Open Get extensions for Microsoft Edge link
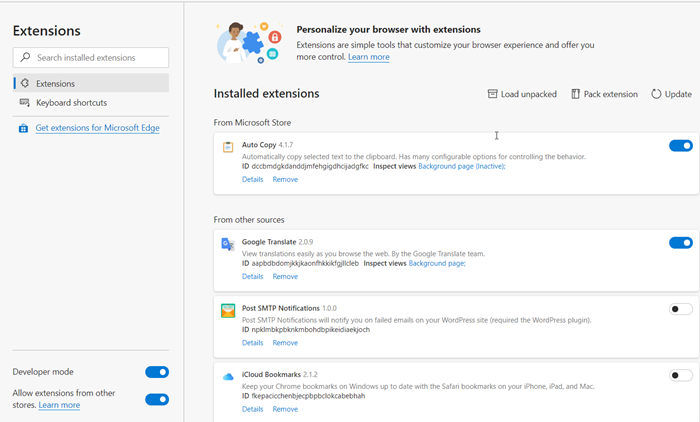 tap(97, 128)
